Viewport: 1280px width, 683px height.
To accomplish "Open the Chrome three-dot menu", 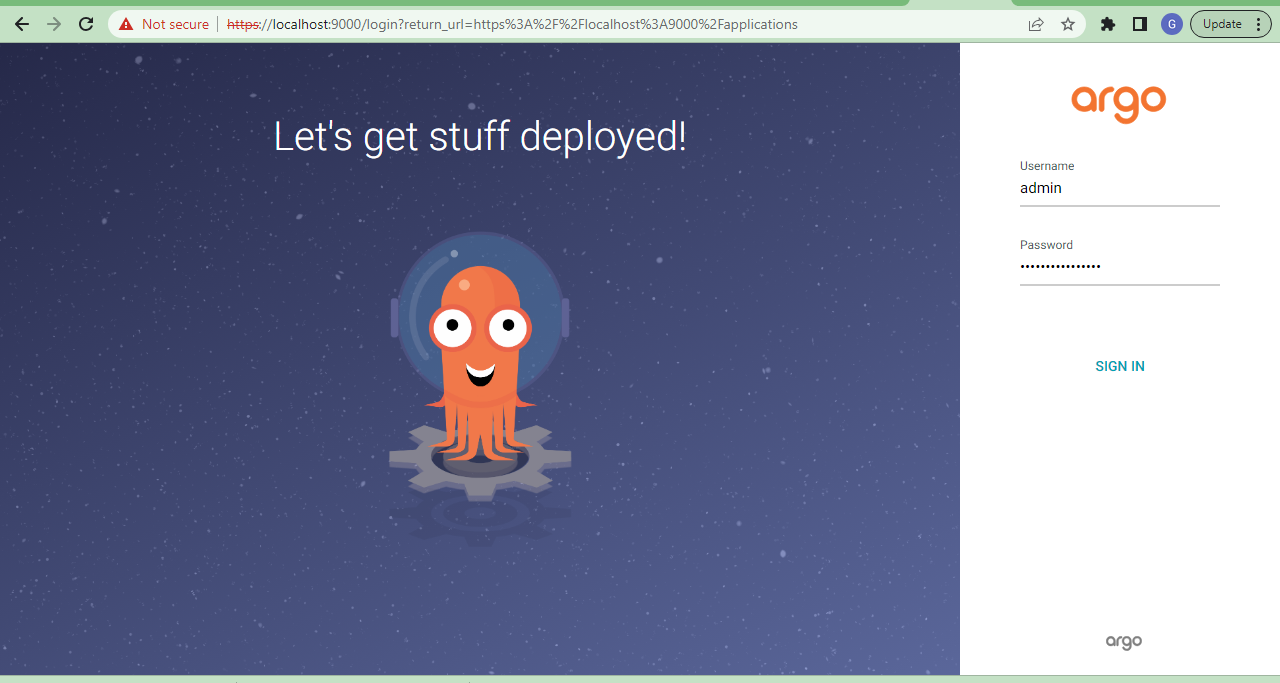I will click(1258, 23).
